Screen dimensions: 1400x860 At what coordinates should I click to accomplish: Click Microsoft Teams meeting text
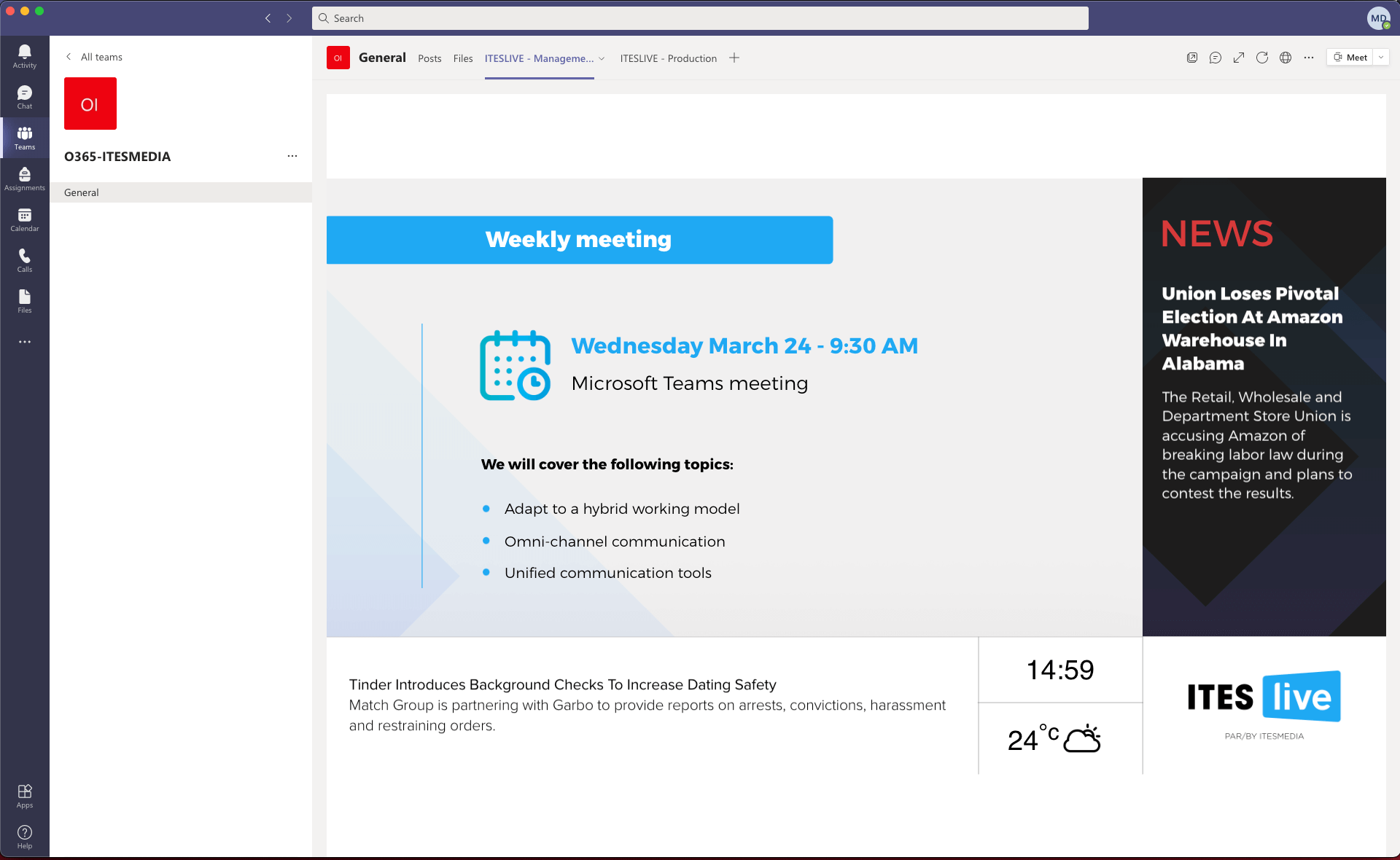pyautogui.click(x=690, y=383)
